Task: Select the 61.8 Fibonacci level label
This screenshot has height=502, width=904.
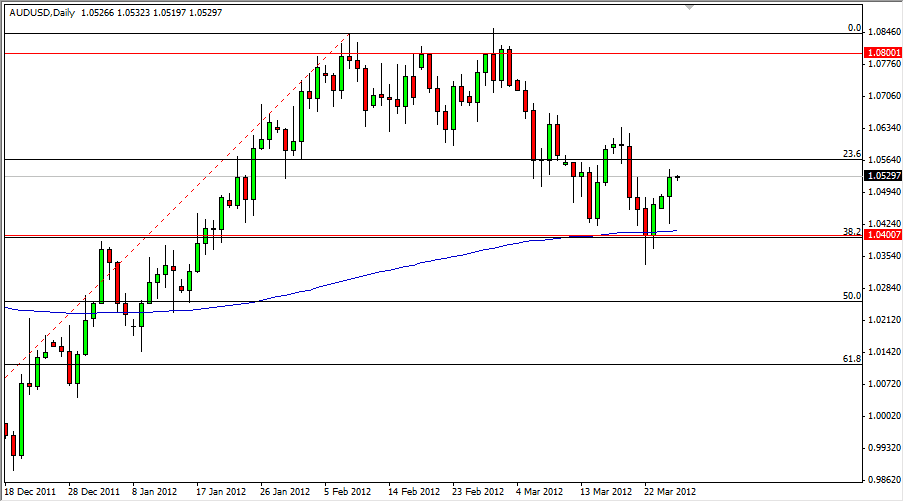Action: (x=852, y=358)
